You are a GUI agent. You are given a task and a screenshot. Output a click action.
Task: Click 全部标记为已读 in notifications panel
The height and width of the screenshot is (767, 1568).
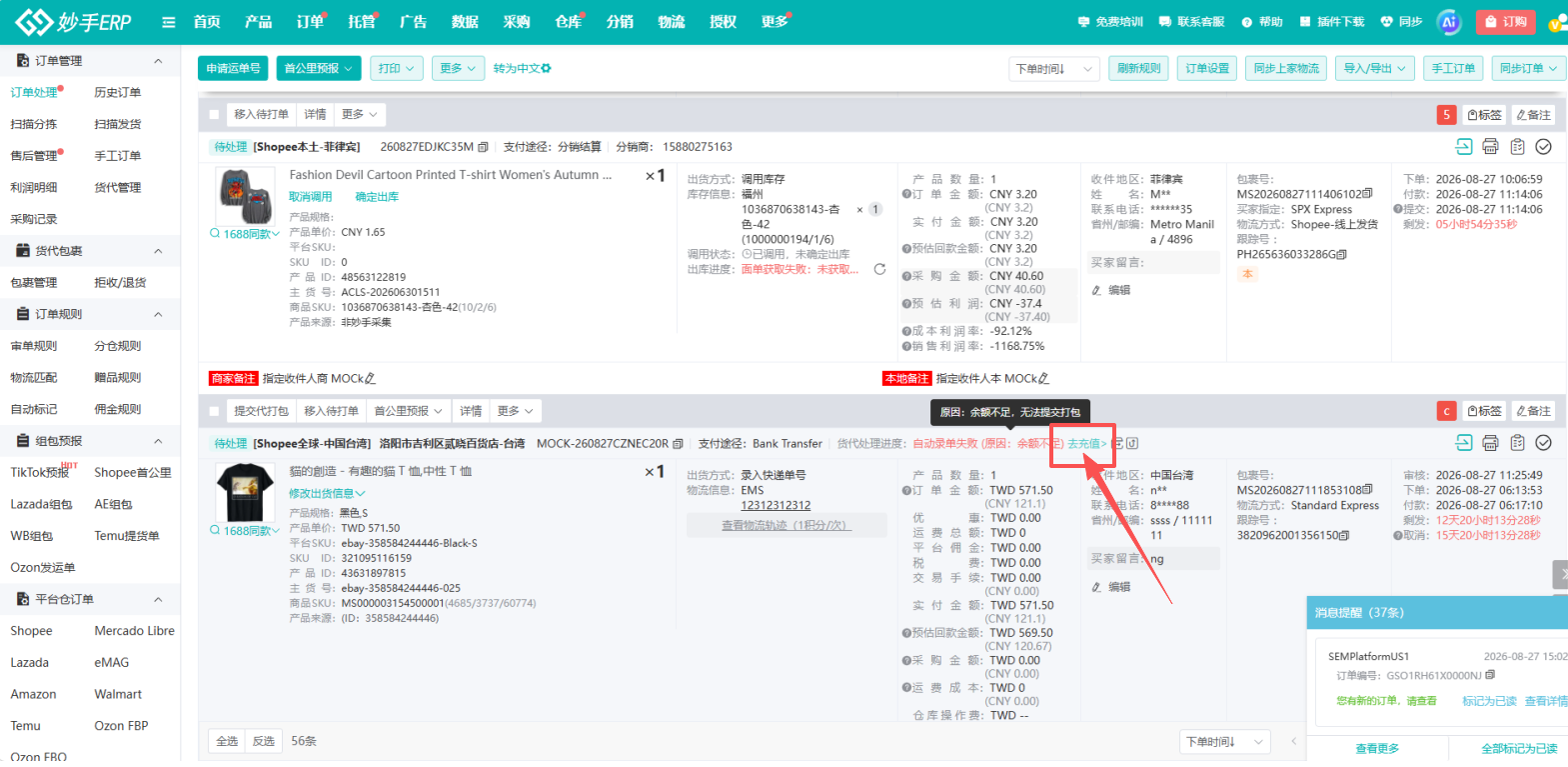point(1519,749)
